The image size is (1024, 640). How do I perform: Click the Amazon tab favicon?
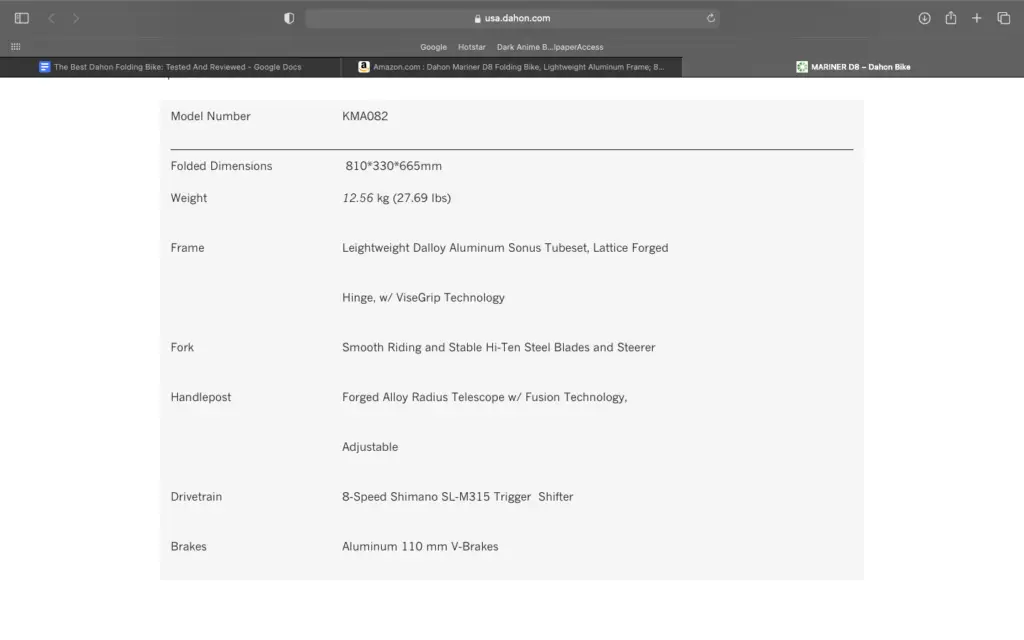click(364, 67)
